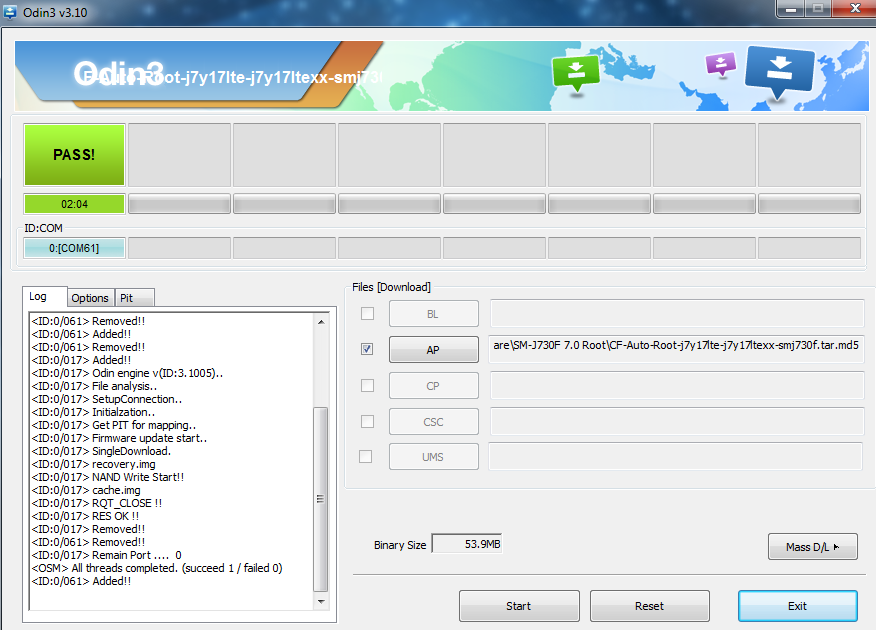Click log line 'NAND Write Start!!'
Screen dimensions: 877x631
point(108,477)
